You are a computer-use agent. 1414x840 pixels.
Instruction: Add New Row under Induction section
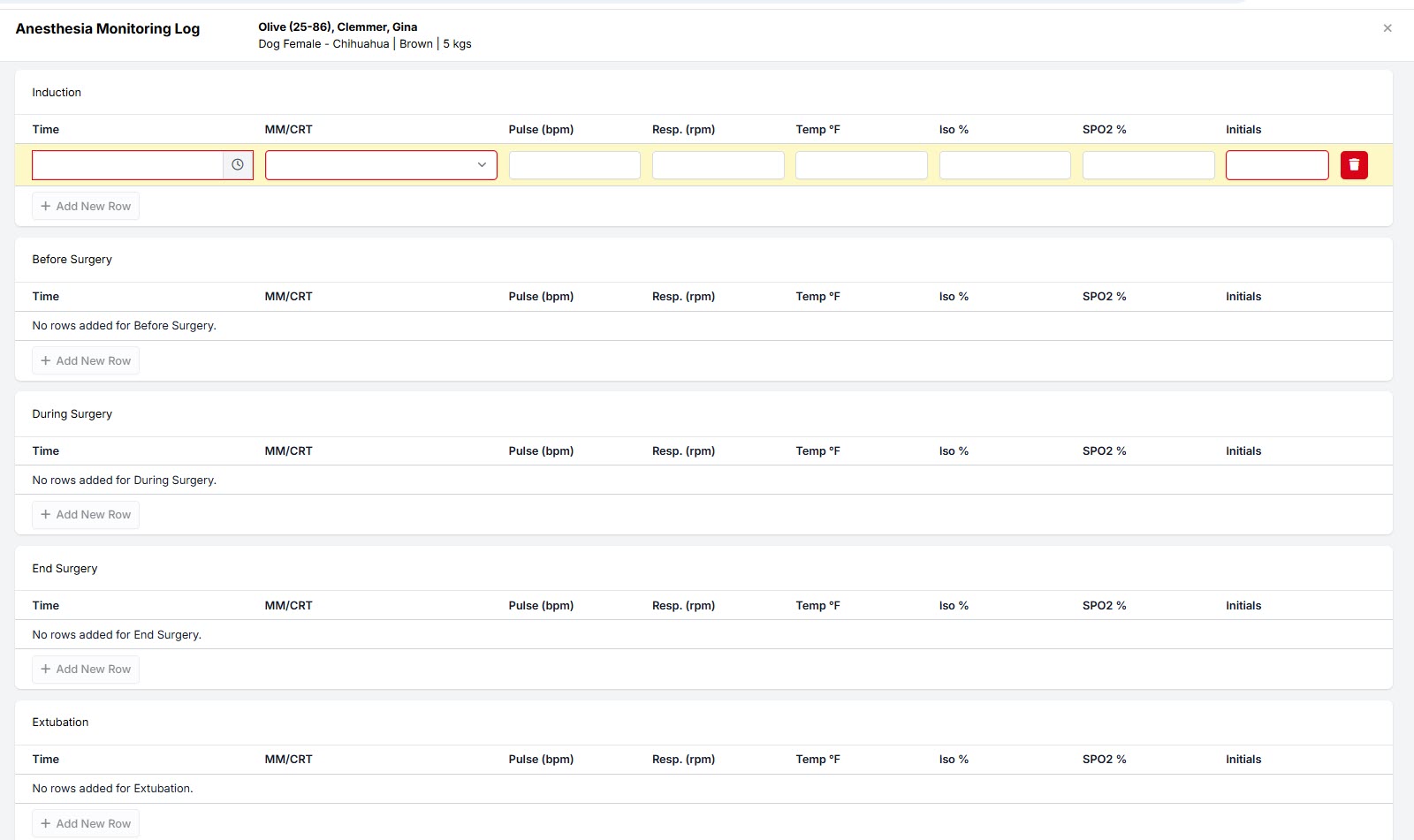point(86,207)
